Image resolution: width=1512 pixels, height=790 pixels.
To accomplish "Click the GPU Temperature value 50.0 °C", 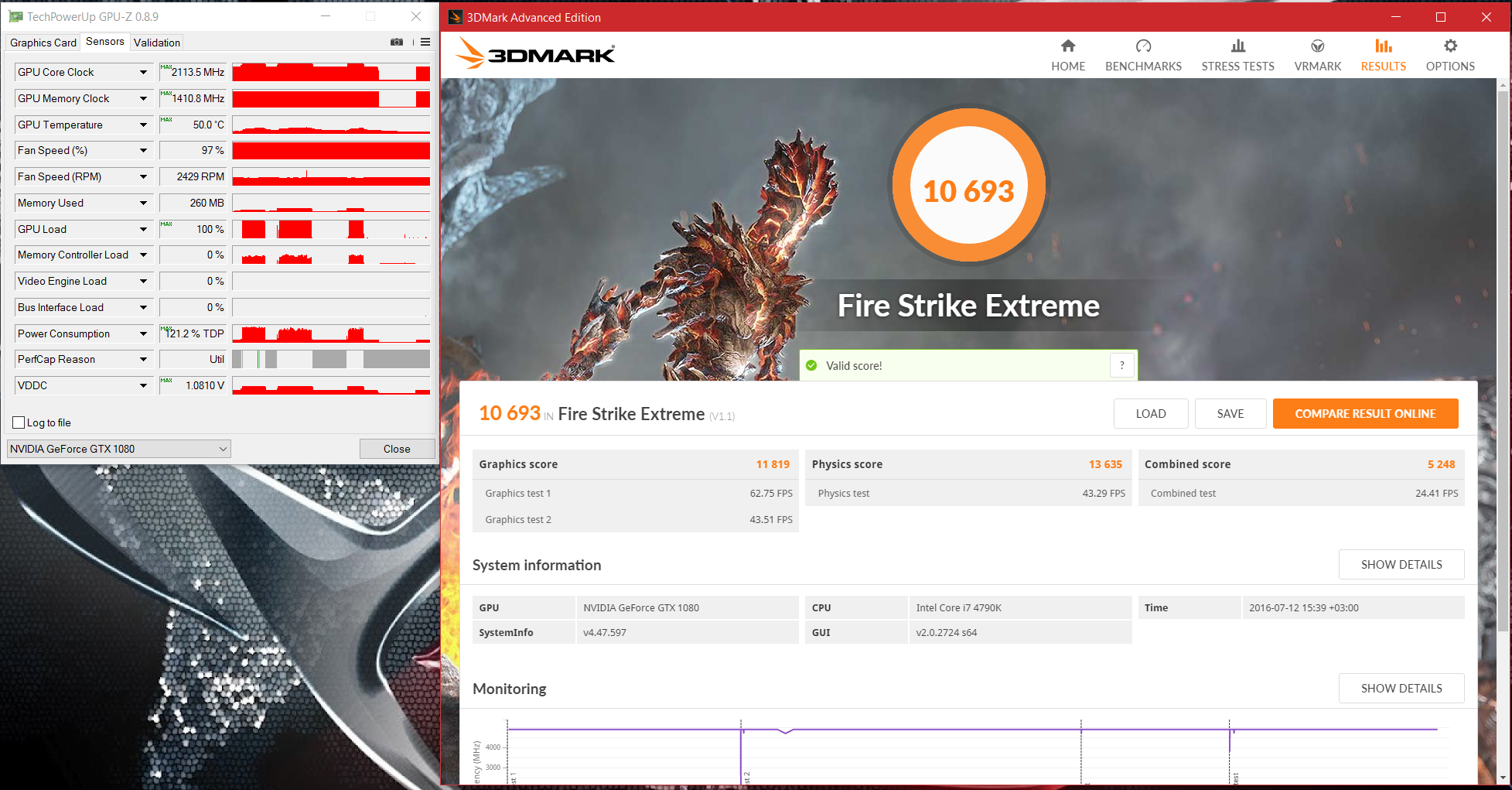I will tap(209, 125).
